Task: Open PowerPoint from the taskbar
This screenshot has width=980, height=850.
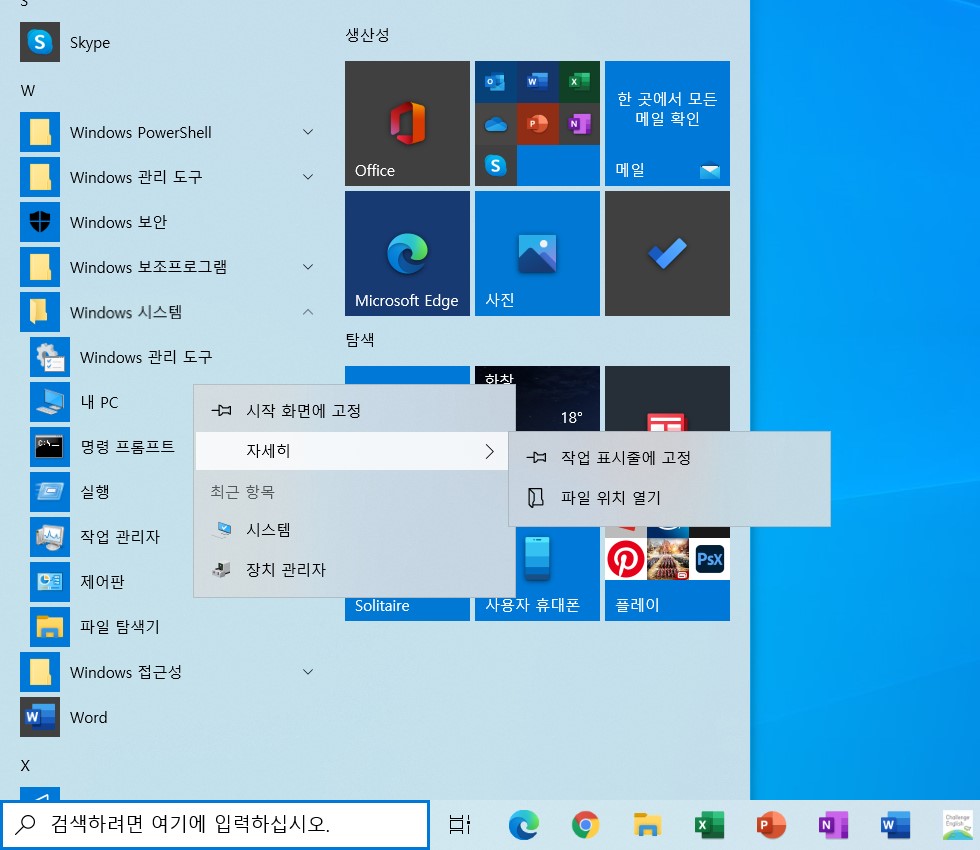Action: click(x=771, y=825)
